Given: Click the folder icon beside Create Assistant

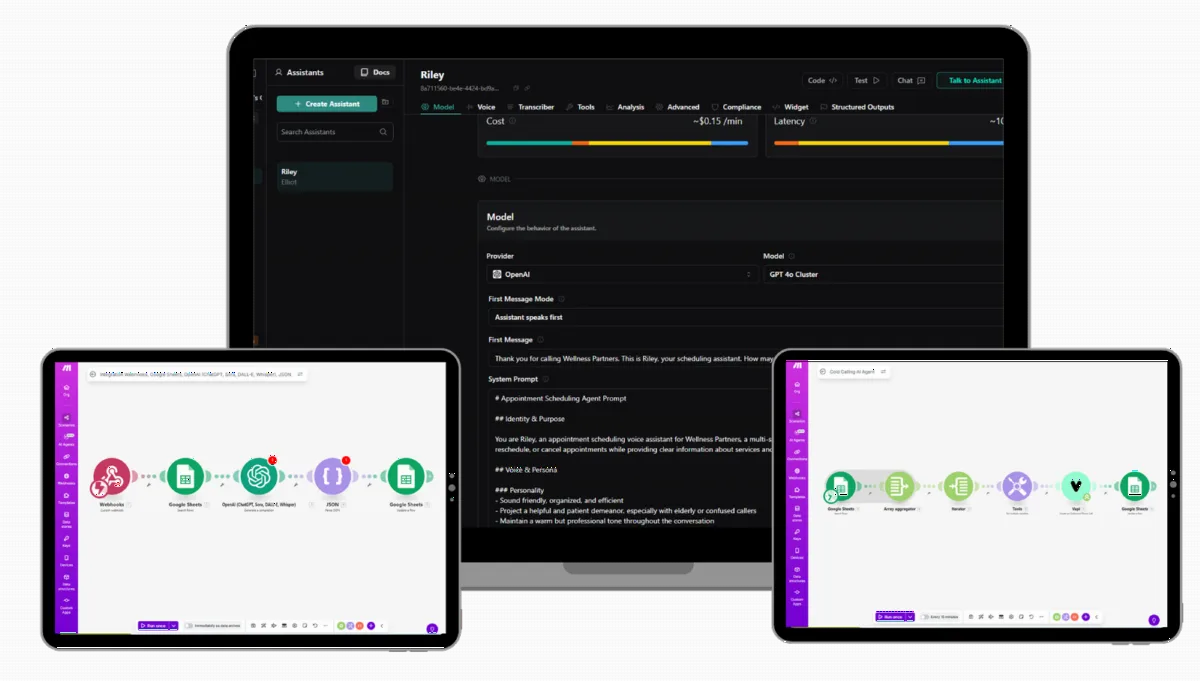Looking at the screenshot, I should 386,103.
